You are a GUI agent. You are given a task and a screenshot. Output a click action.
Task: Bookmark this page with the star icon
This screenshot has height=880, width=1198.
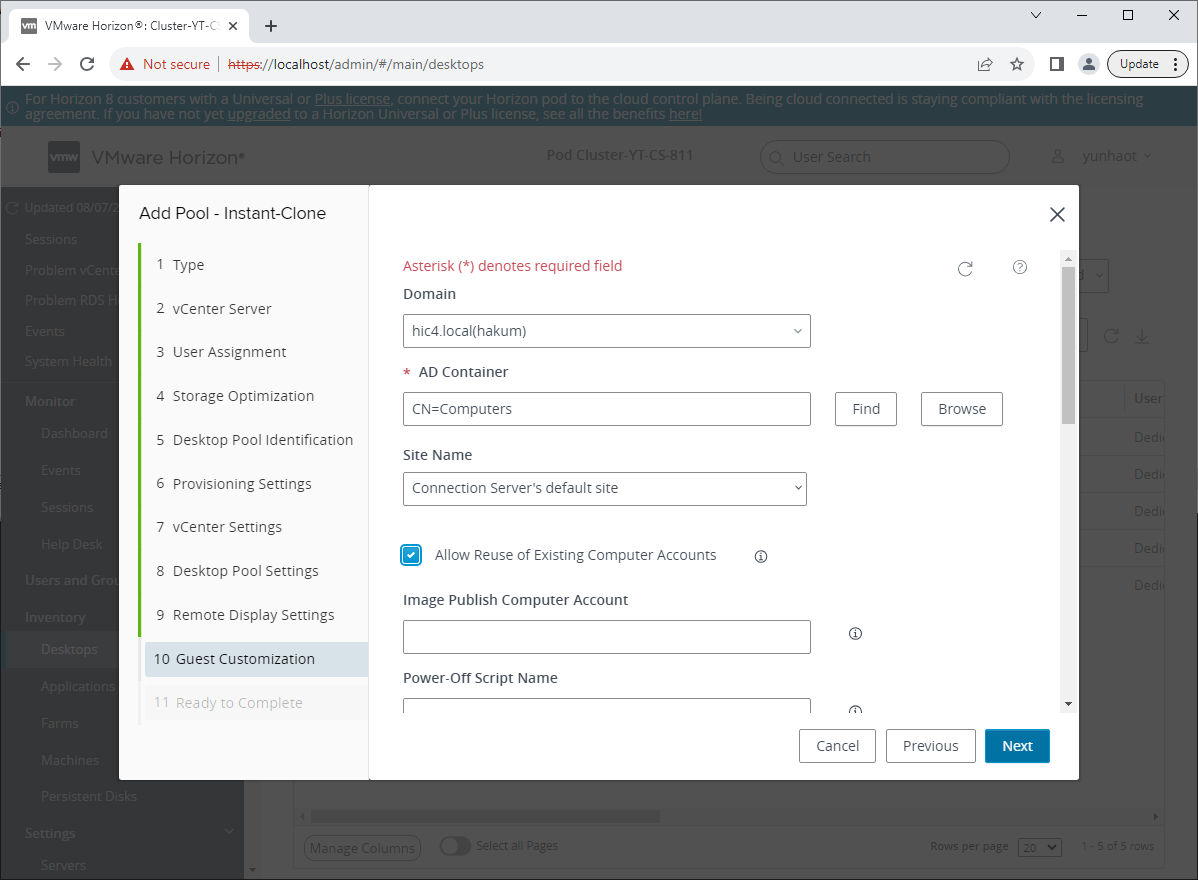[x=1017, y=64]
